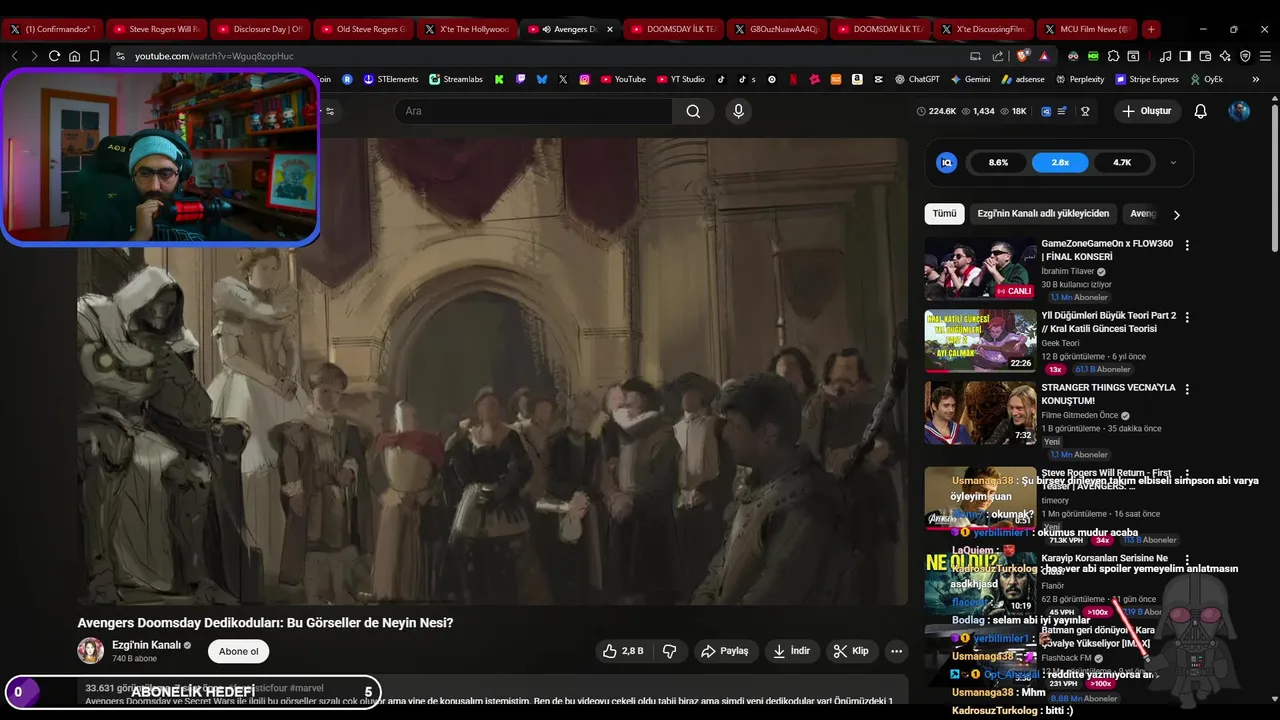
Task: Click the search magnifier button
Action: coord(693,111)
